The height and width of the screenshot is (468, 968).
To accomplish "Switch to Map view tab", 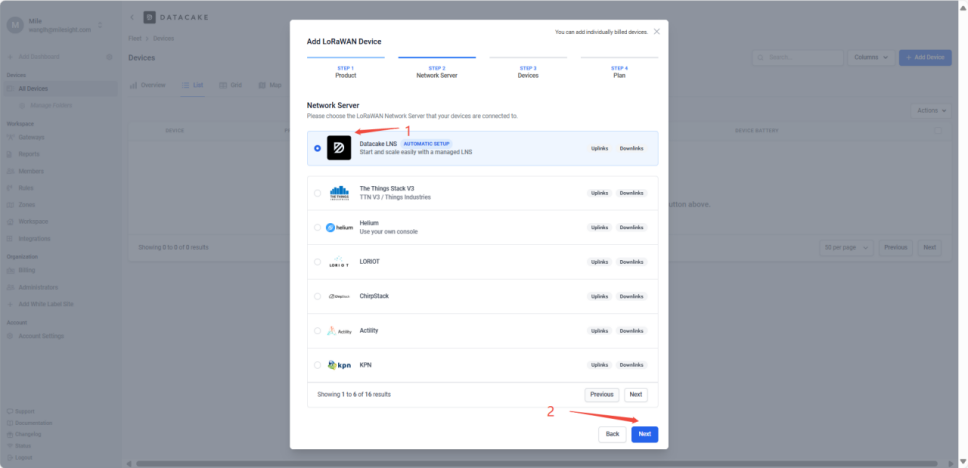I will (270, 85).
